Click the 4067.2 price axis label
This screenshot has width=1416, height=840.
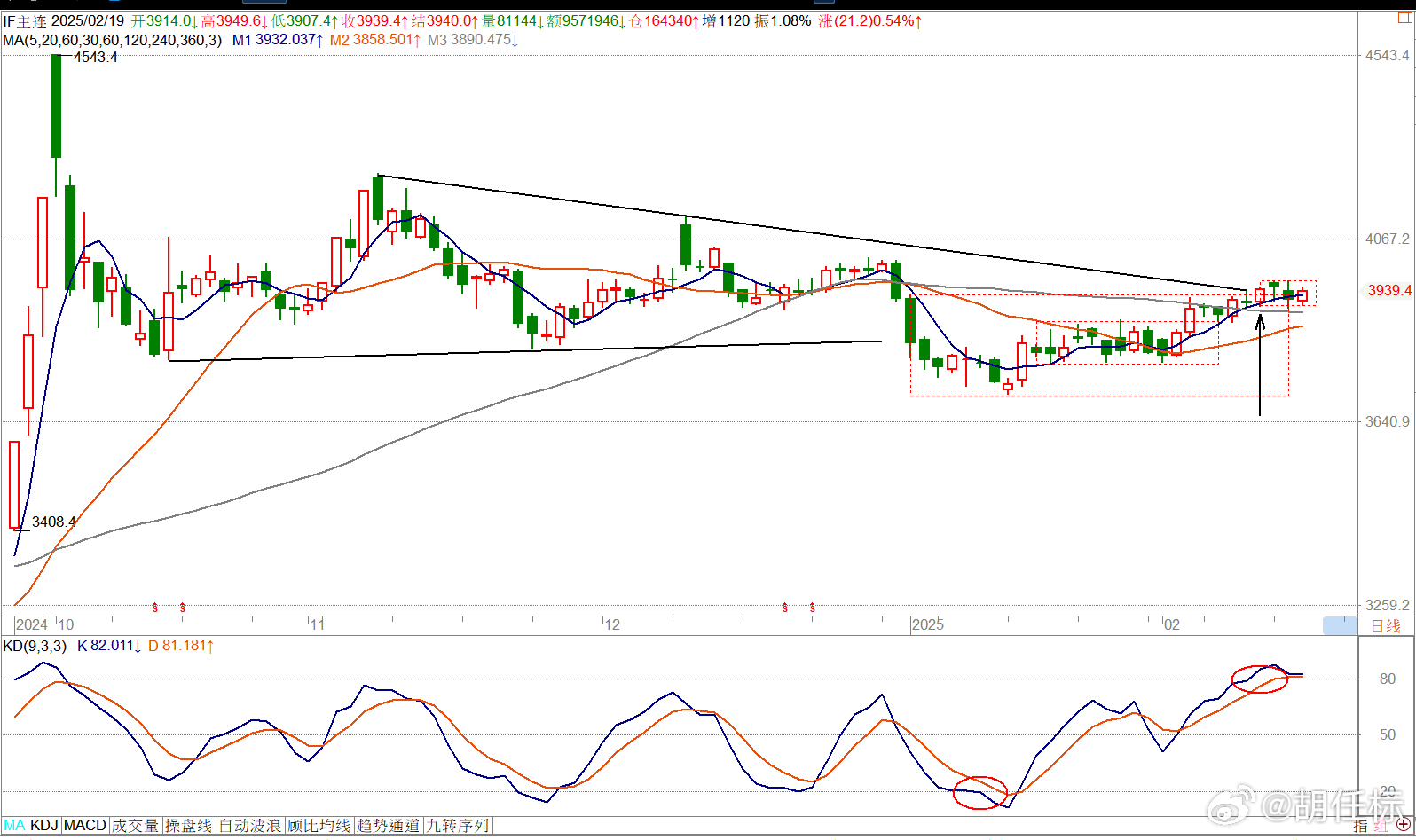1387,239
